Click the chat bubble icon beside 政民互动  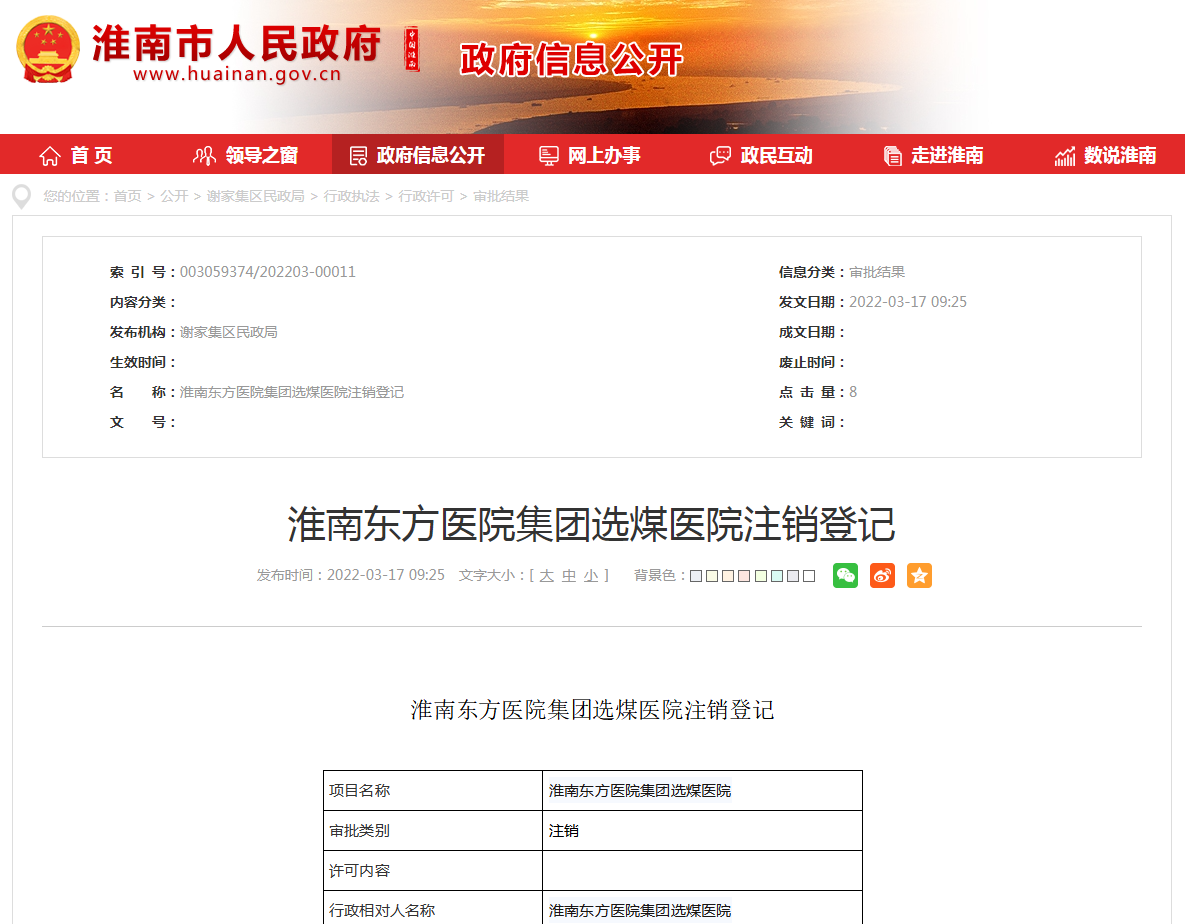coord(718,155)
